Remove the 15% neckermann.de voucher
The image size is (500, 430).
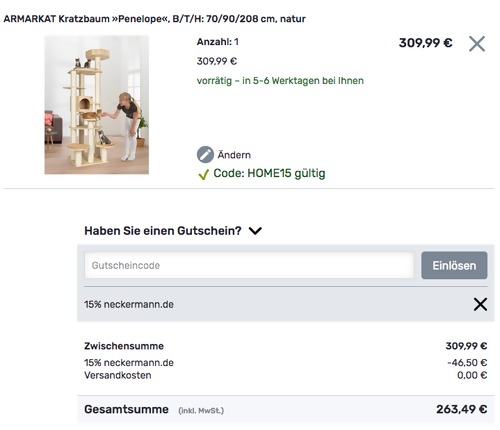click(x=480, y=304)
